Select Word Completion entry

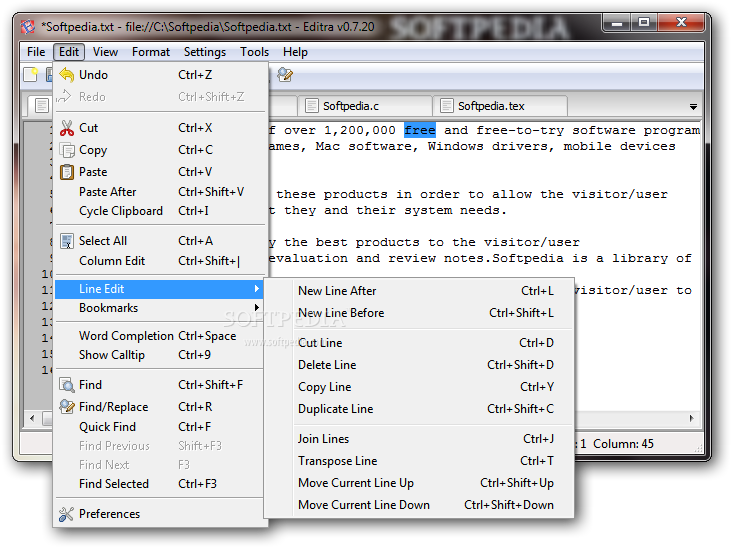(x=159, y=336)
